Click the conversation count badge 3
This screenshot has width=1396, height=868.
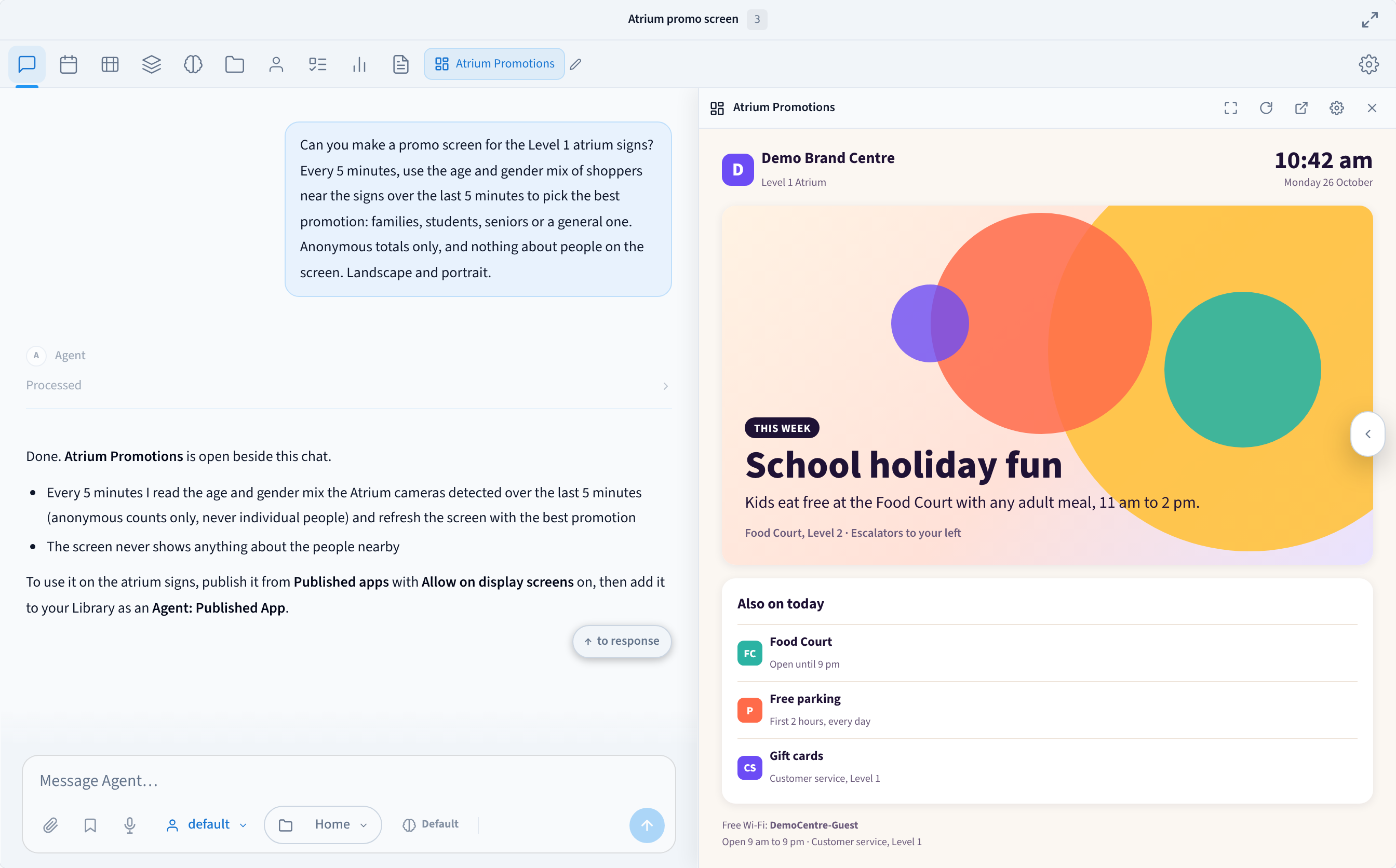pyautogui.click(x=757, y=19)
